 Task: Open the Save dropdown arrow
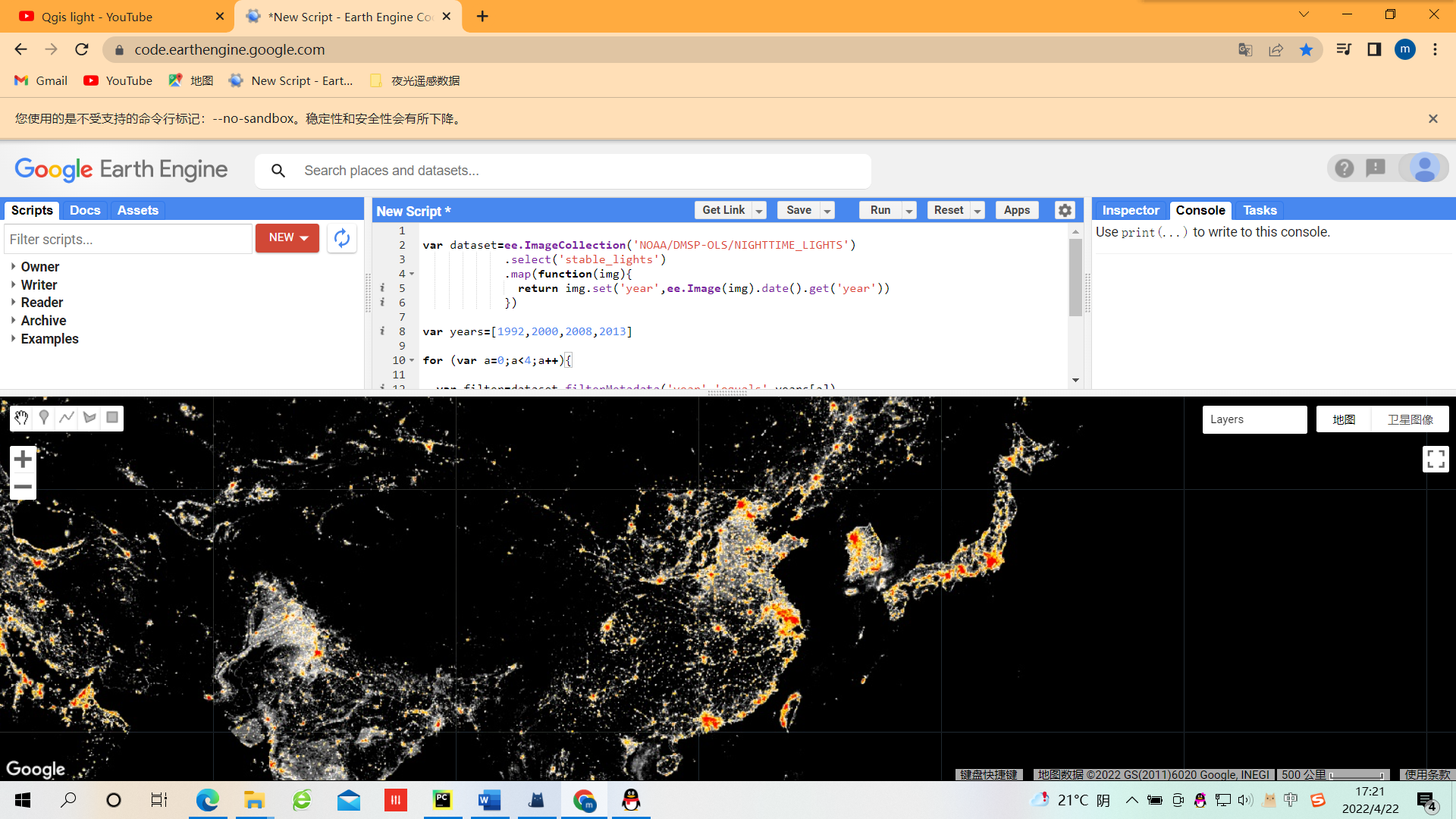(x=826, y=210)
